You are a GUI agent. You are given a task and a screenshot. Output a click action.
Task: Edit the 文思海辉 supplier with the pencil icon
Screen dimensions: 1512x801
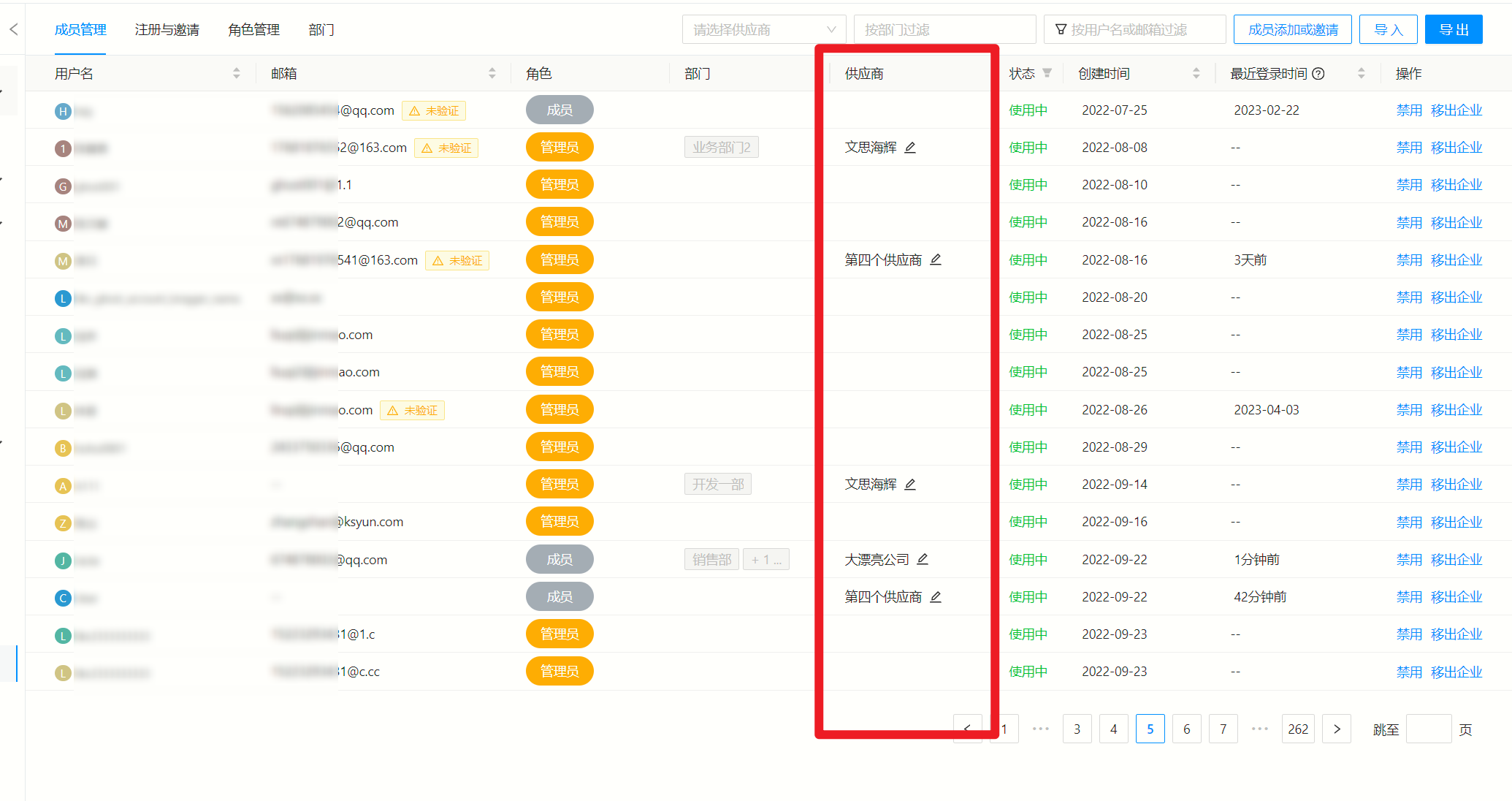coord(911,147)
